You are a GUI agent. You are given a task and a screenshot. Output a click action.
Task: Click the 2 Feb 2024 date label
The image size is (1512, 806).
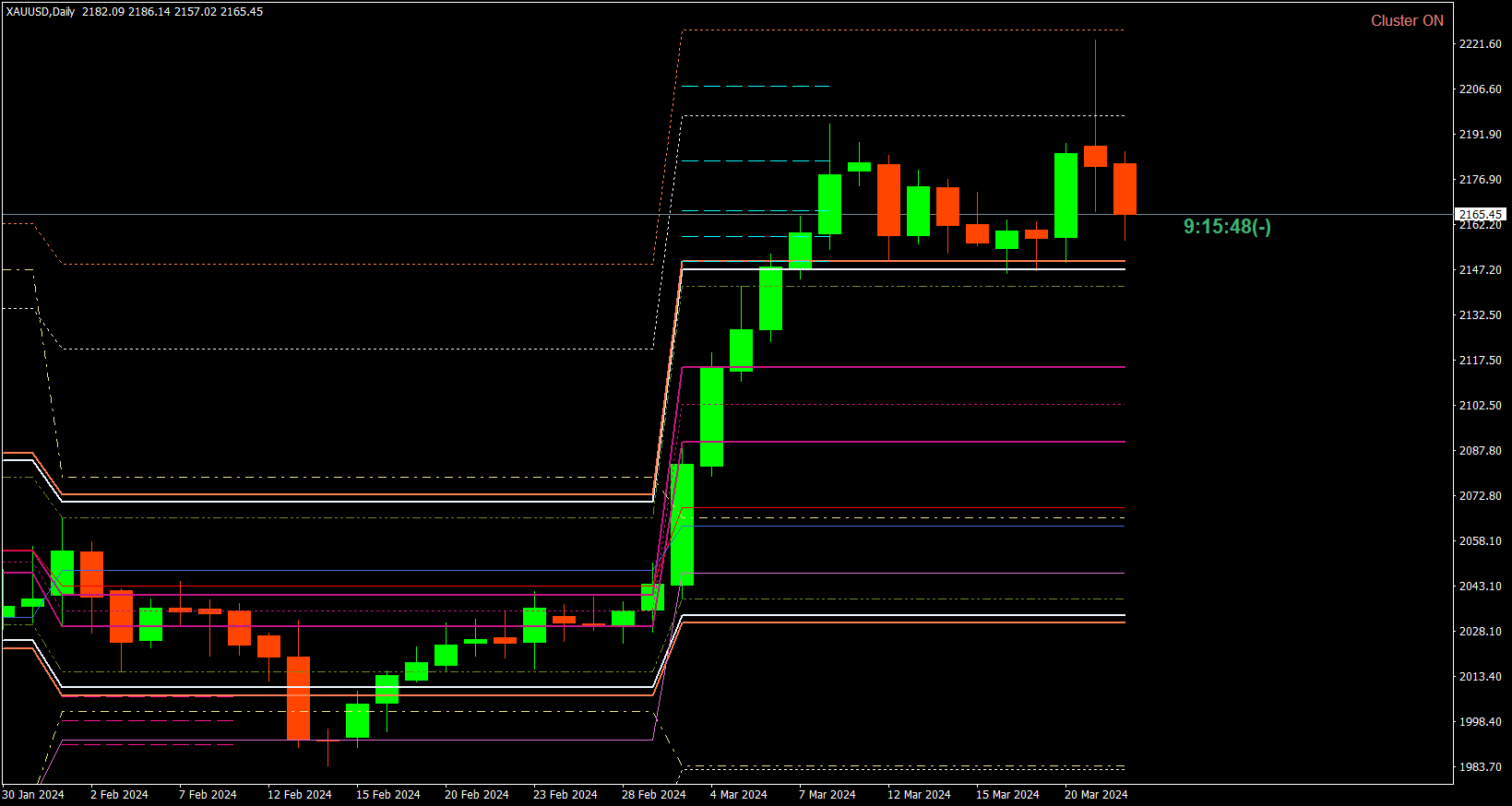[x=119, y=795]
